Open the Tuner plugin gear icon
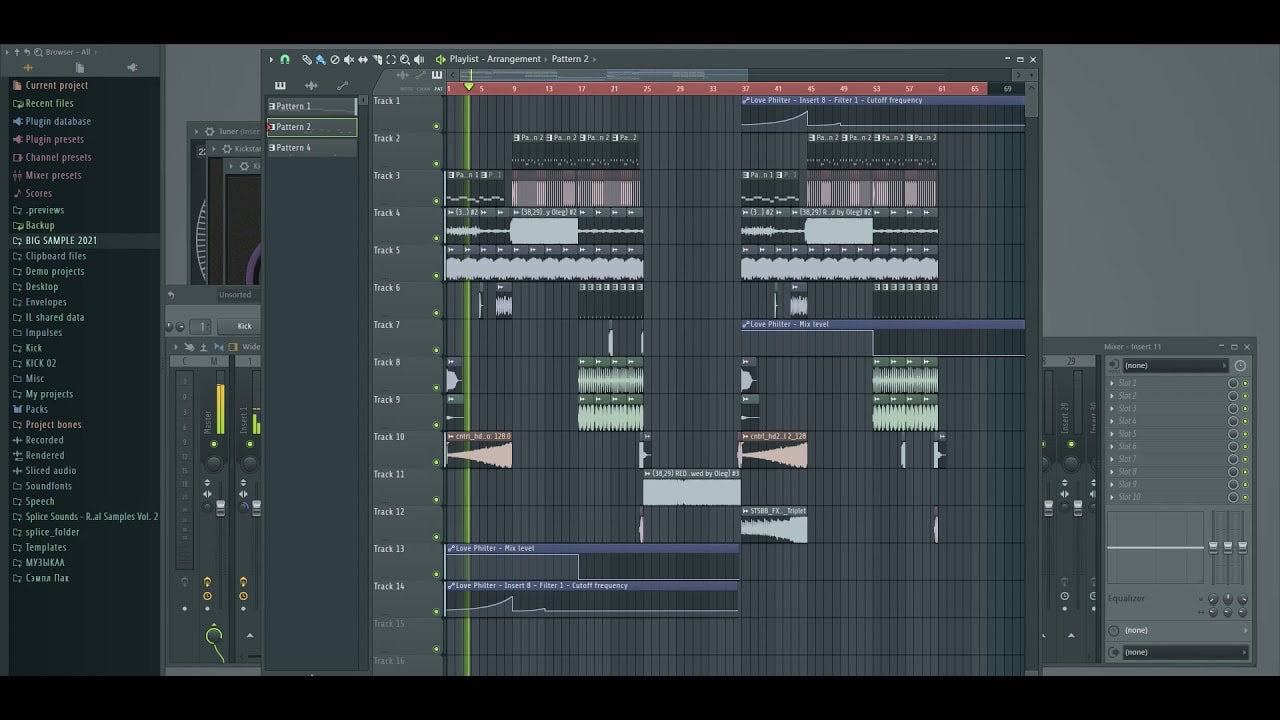1280x720 pixels. point(209,131)
